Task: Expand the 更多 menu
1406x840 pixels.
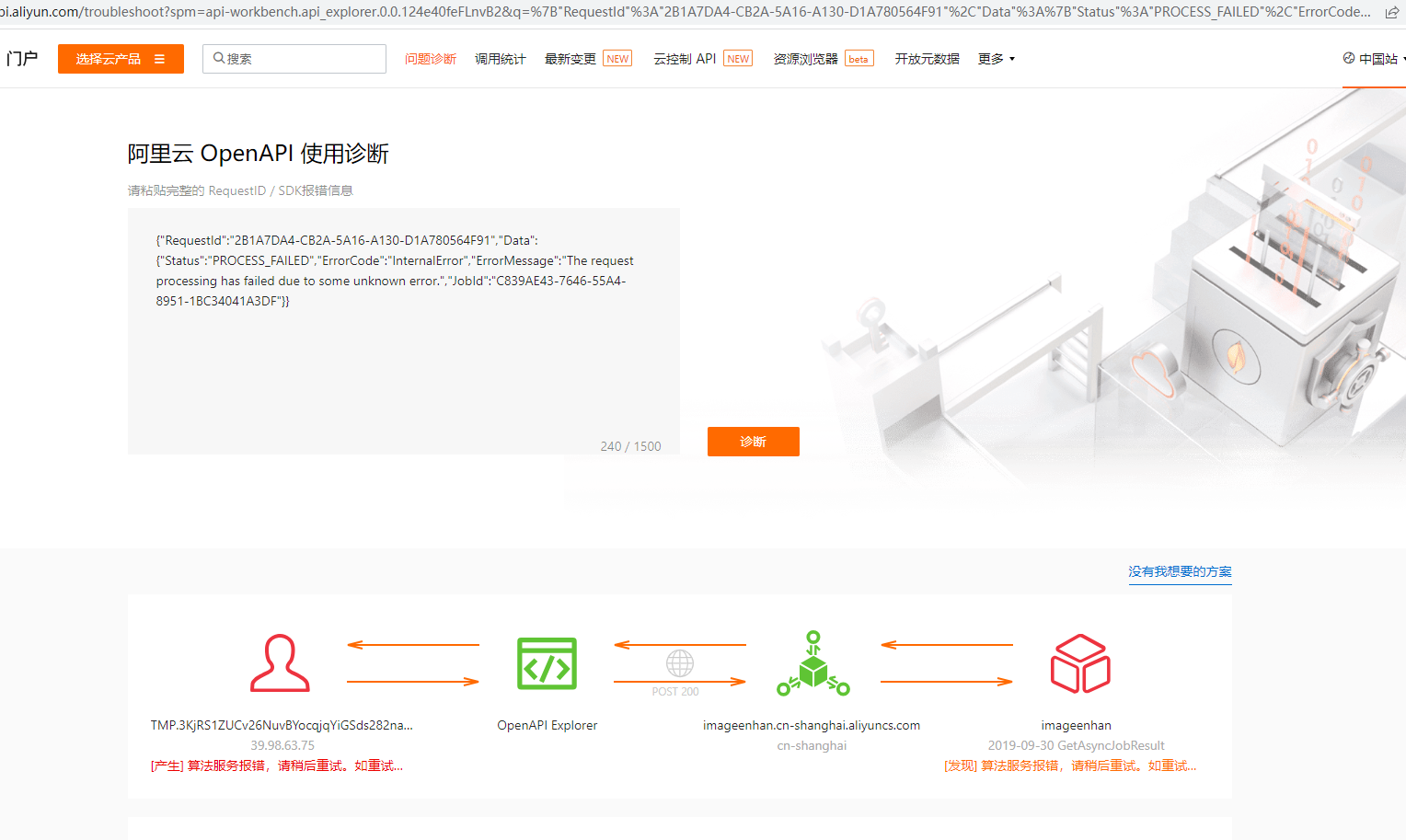Action: 997,59
